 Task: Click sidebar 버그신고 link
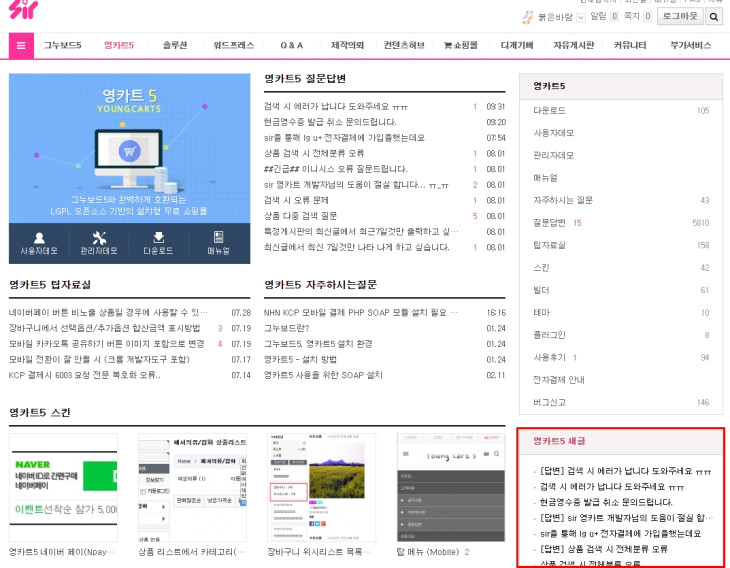(x=549, y=402)
